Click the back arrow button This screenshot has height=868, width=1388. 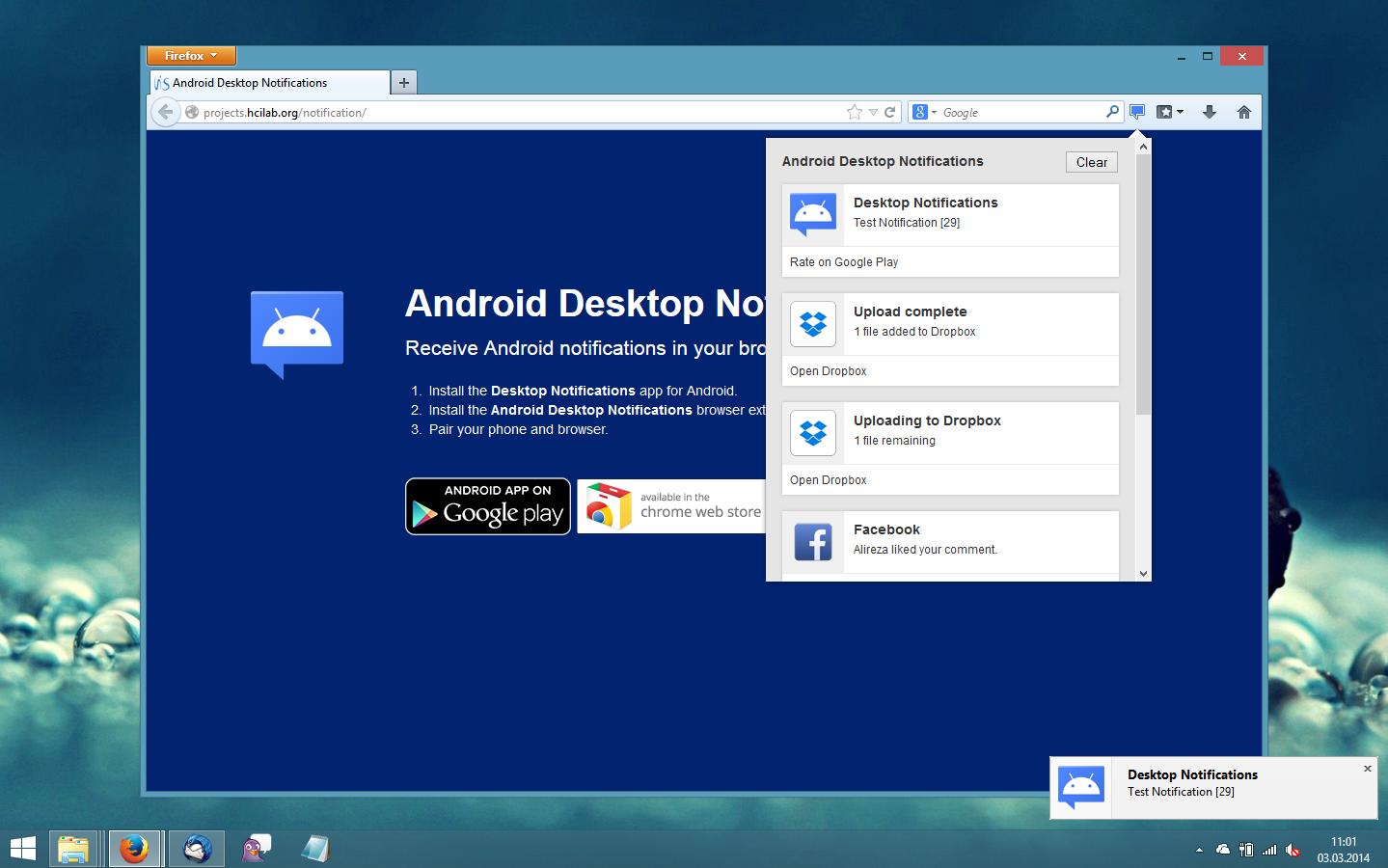[x=166, y=112]
